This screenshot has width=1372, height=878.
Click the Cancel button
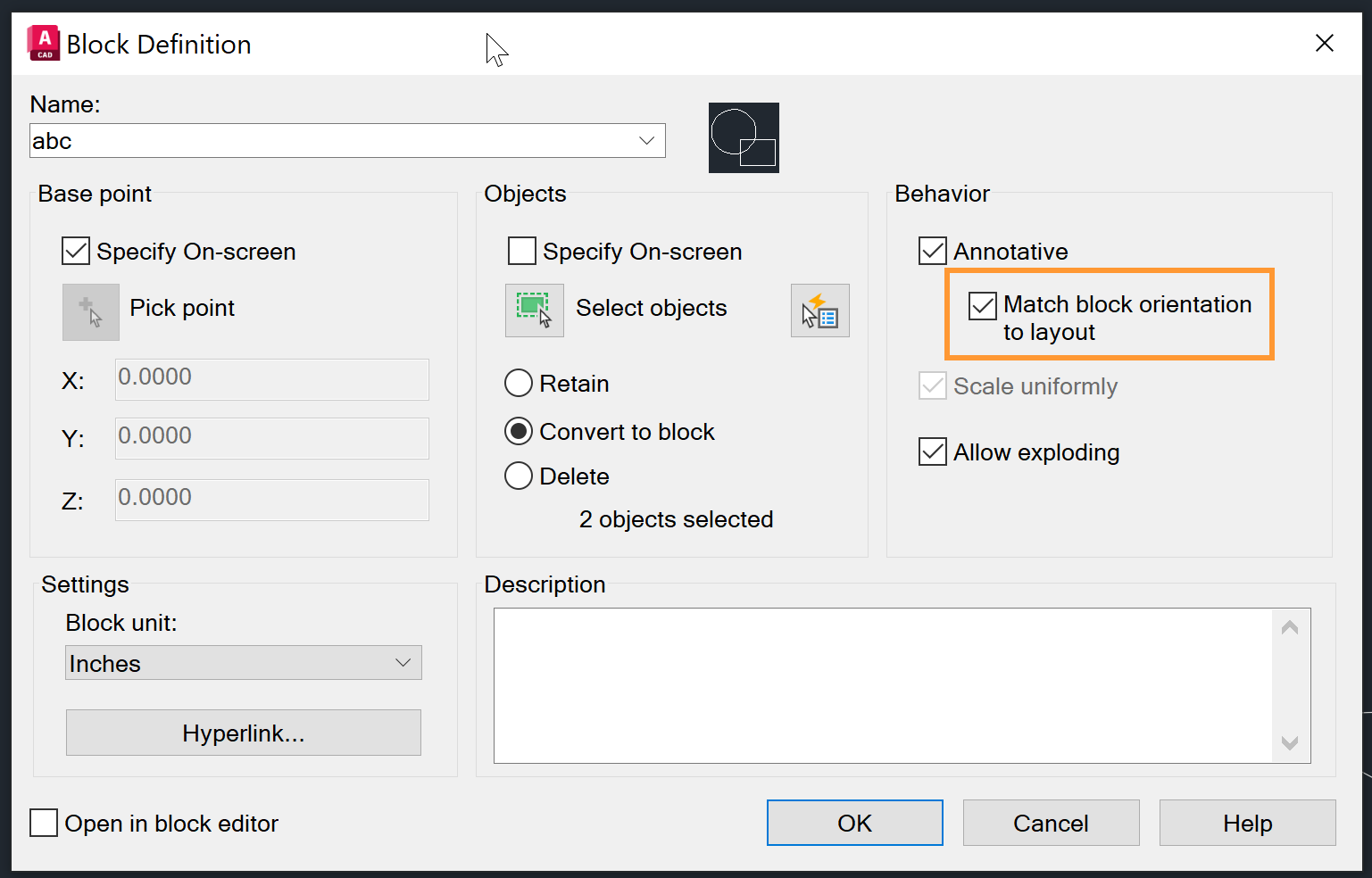(1050, 822)
